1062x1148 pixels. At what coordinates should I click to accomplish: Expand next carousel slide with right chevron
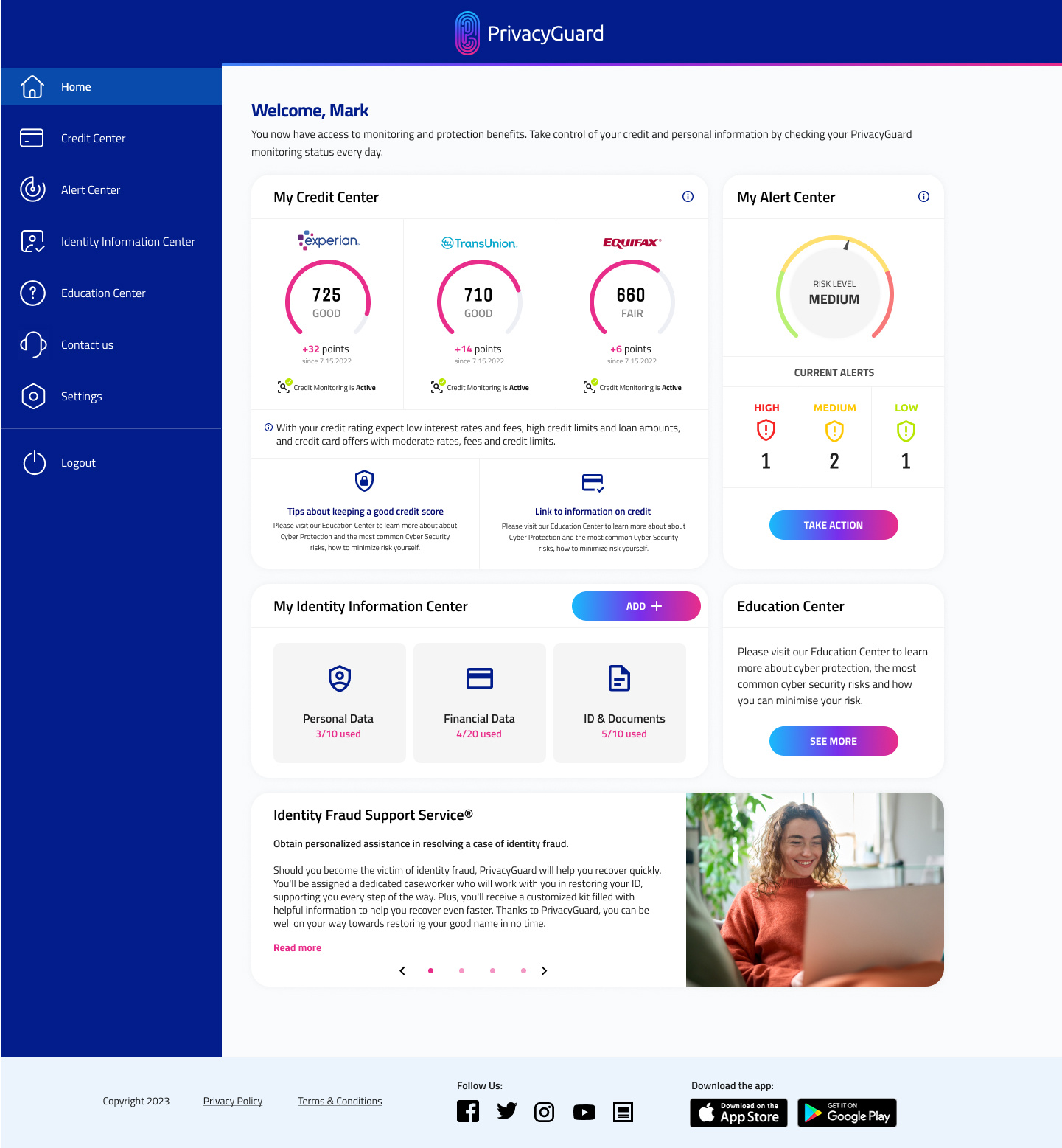(545, 971)
